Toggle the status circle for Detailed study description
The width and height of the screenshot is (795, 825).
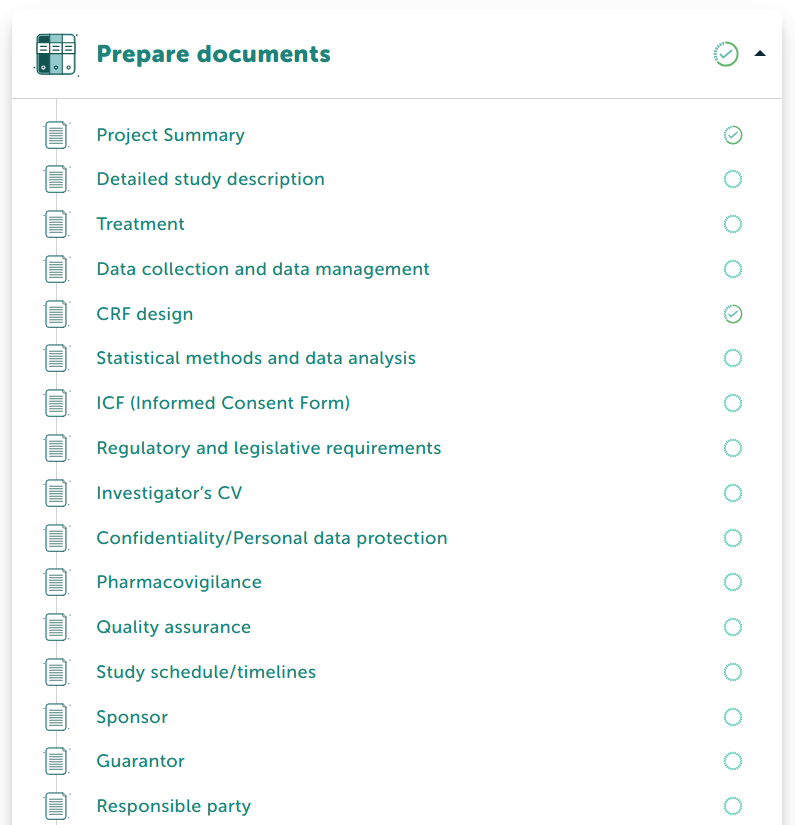tap(732, 179)
